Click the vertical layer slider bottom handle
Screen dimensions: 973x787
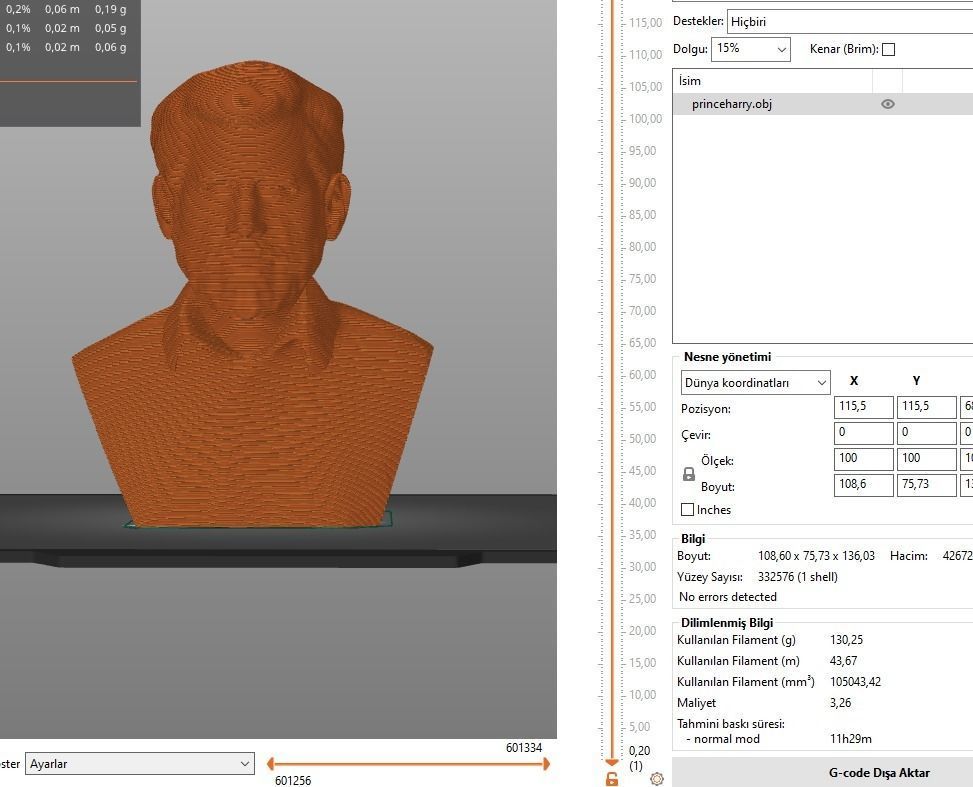612,762
